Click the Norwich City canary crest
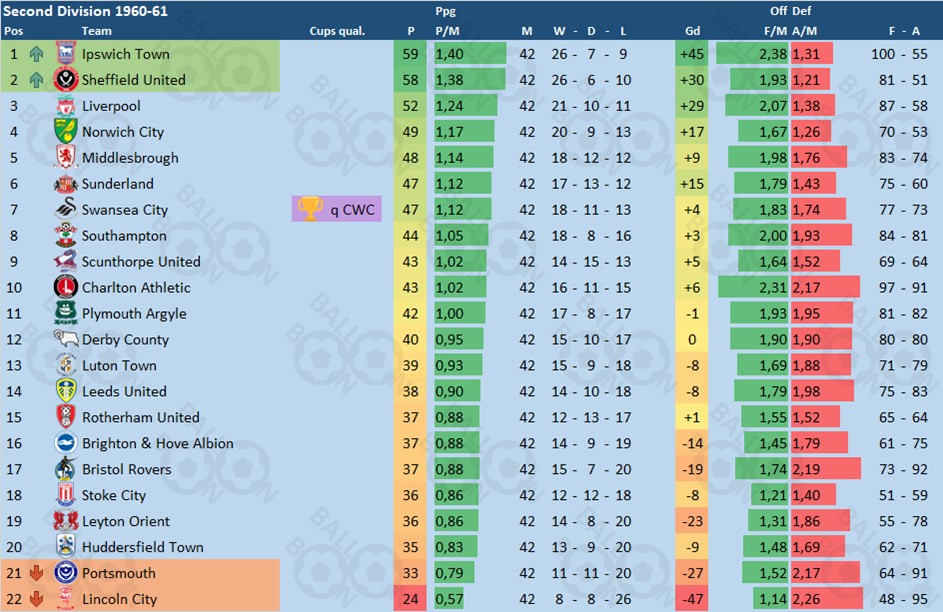This screenshot has height=612, width=943. [x=66, y=132]
